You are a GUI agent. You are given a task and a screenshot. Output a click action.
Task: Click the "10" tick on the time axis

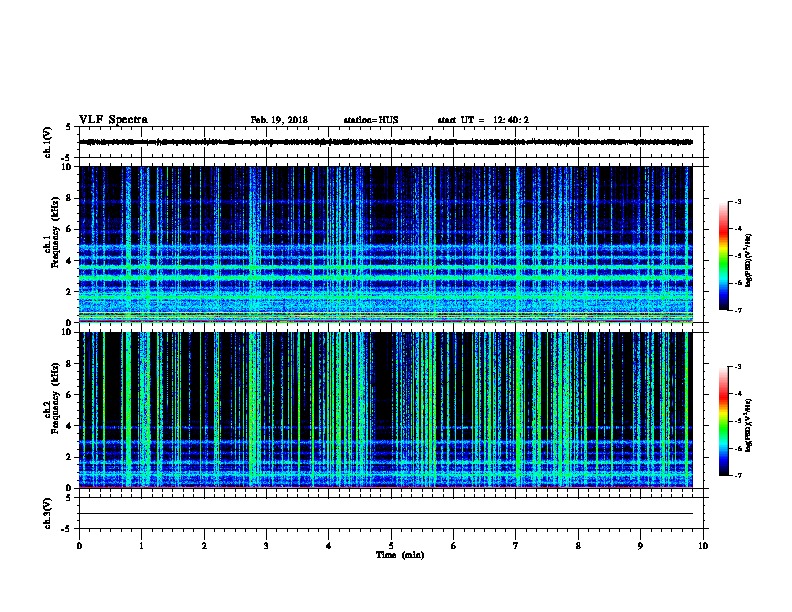click(703, 546)
